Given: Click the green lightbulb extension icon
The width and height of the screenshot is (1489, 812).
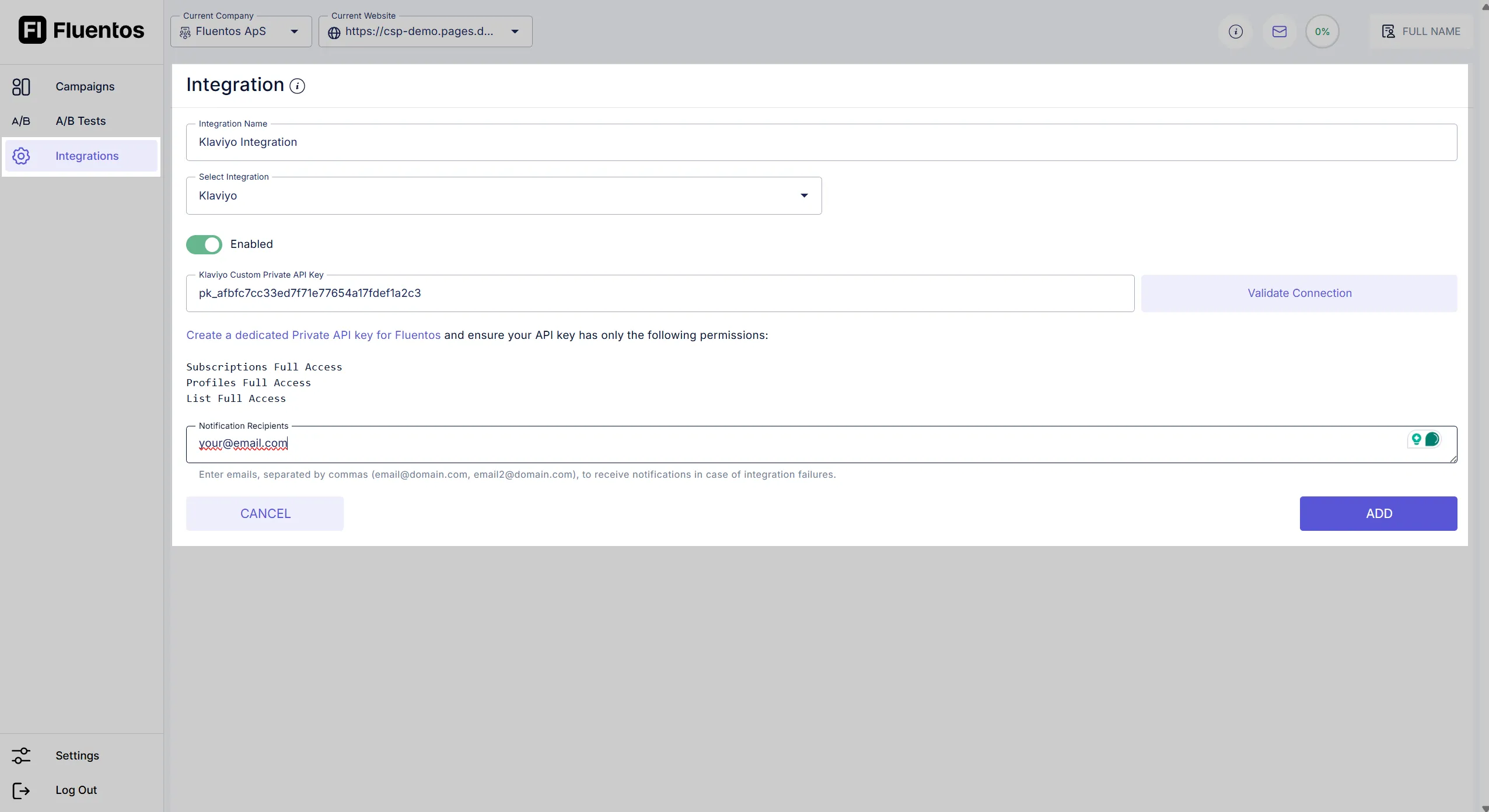Looking at the screenshot, I should pyautogui.click(x=1416, y=439).
